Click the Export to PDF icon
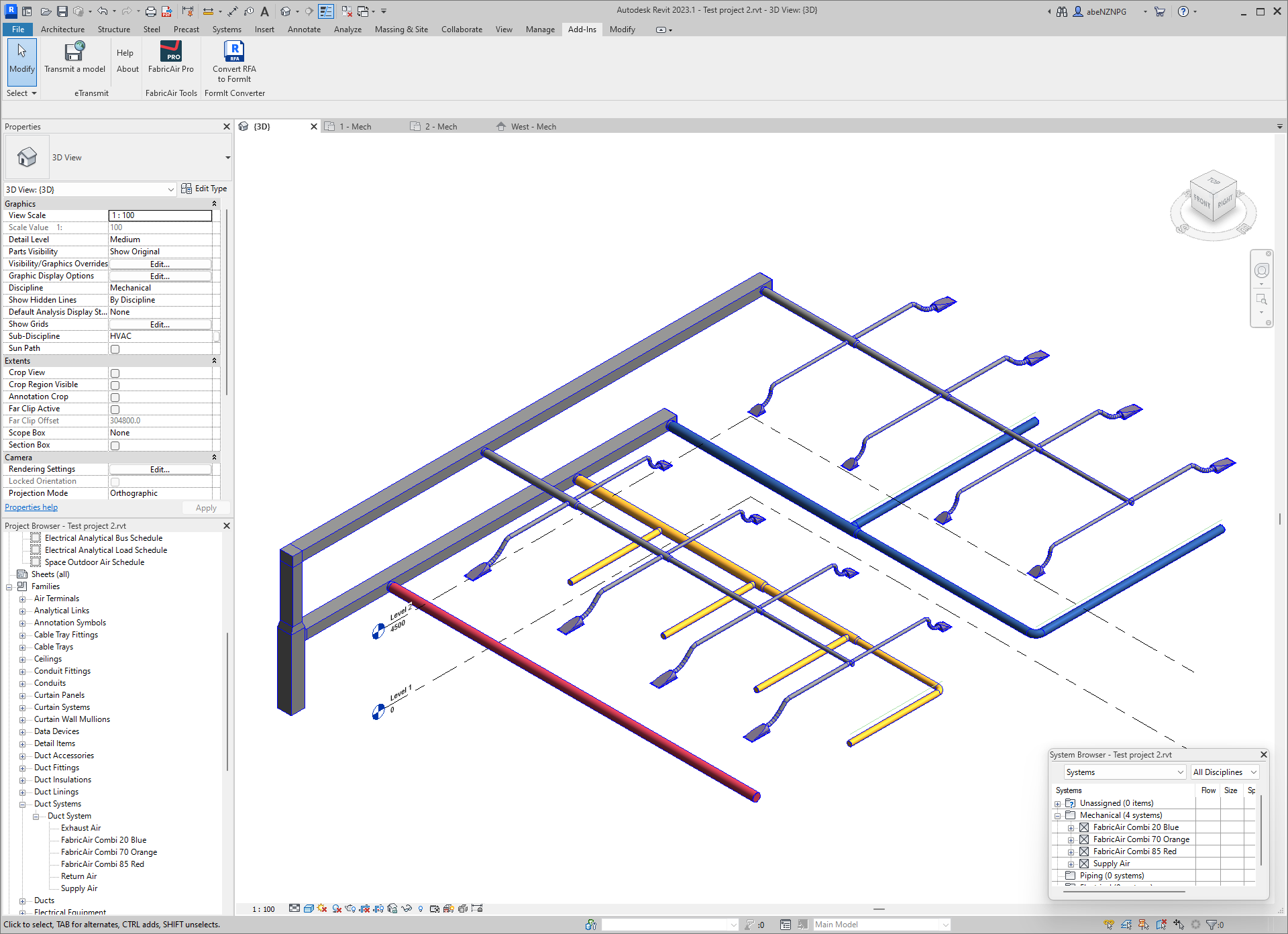 pos(166,11)
